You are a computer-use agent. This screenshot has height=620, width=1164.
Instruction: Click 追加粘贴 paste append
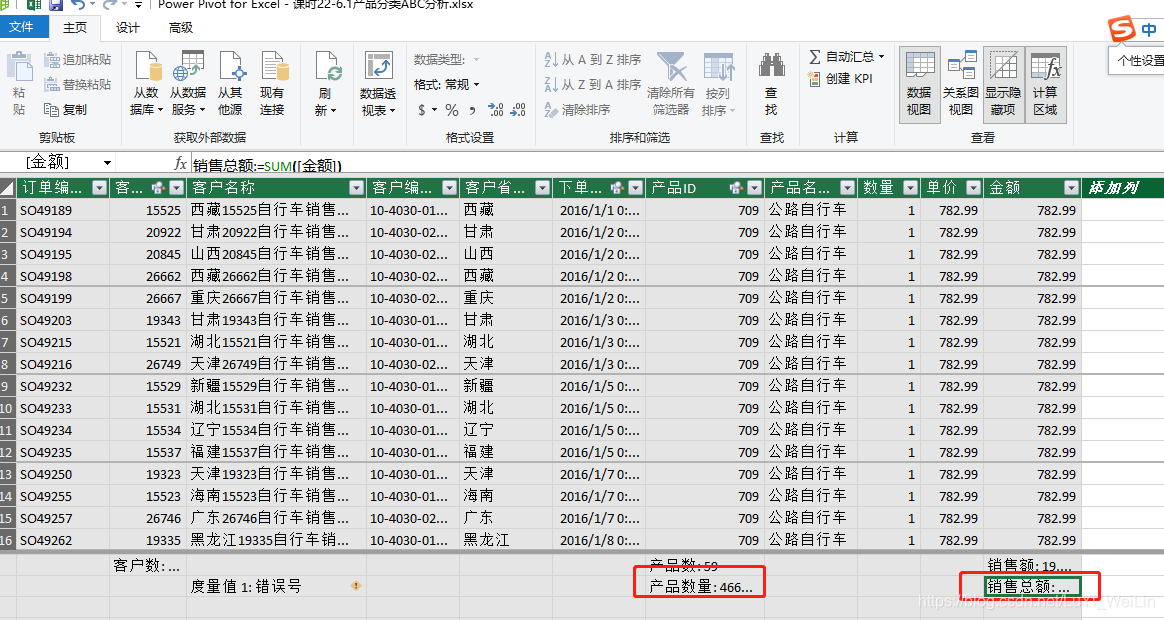click(78, 59)
